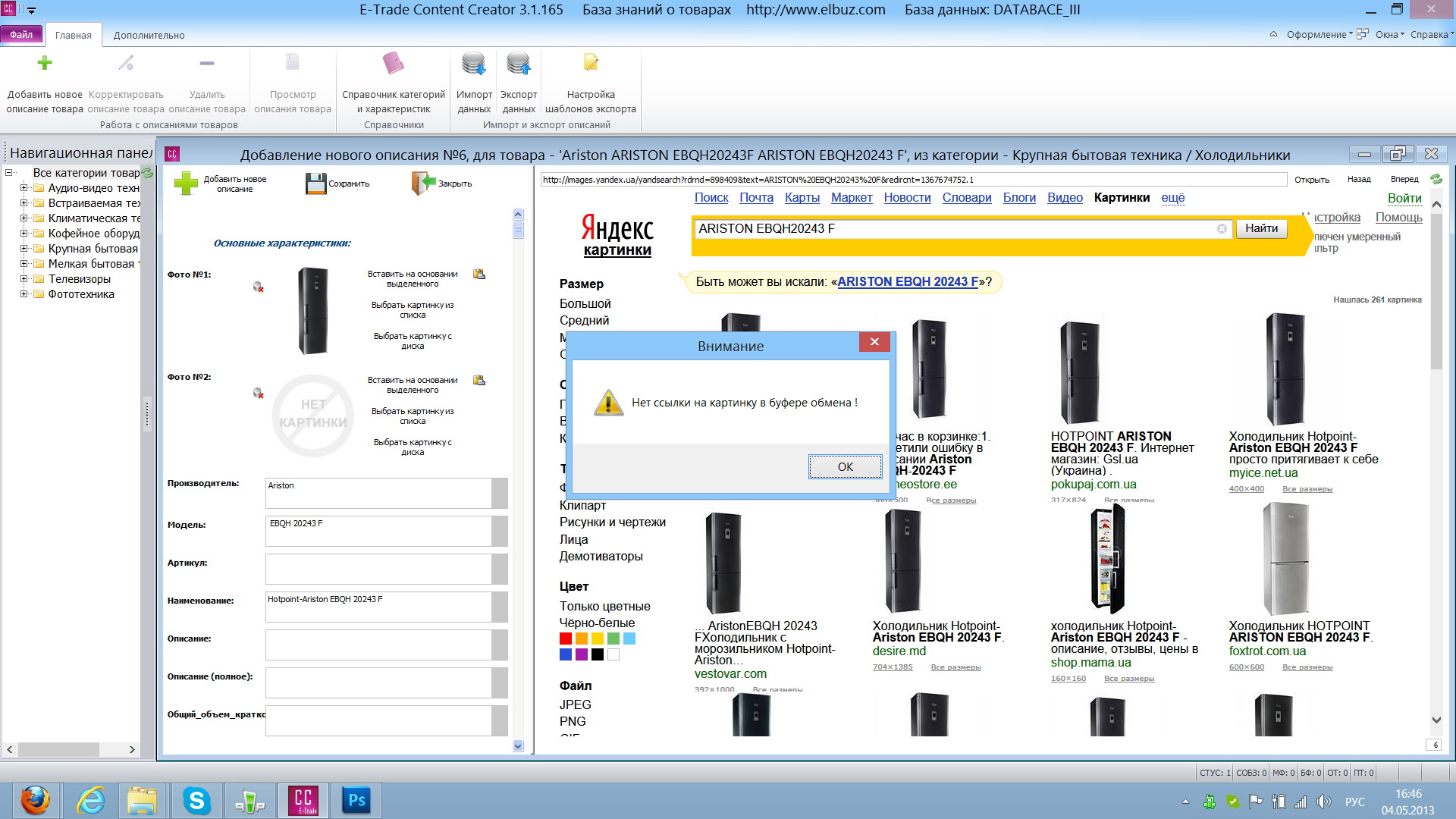Screen dimensions: 1456x819
Task: Click the E-Trade CC taskbar icon
Action: [303, 800]
